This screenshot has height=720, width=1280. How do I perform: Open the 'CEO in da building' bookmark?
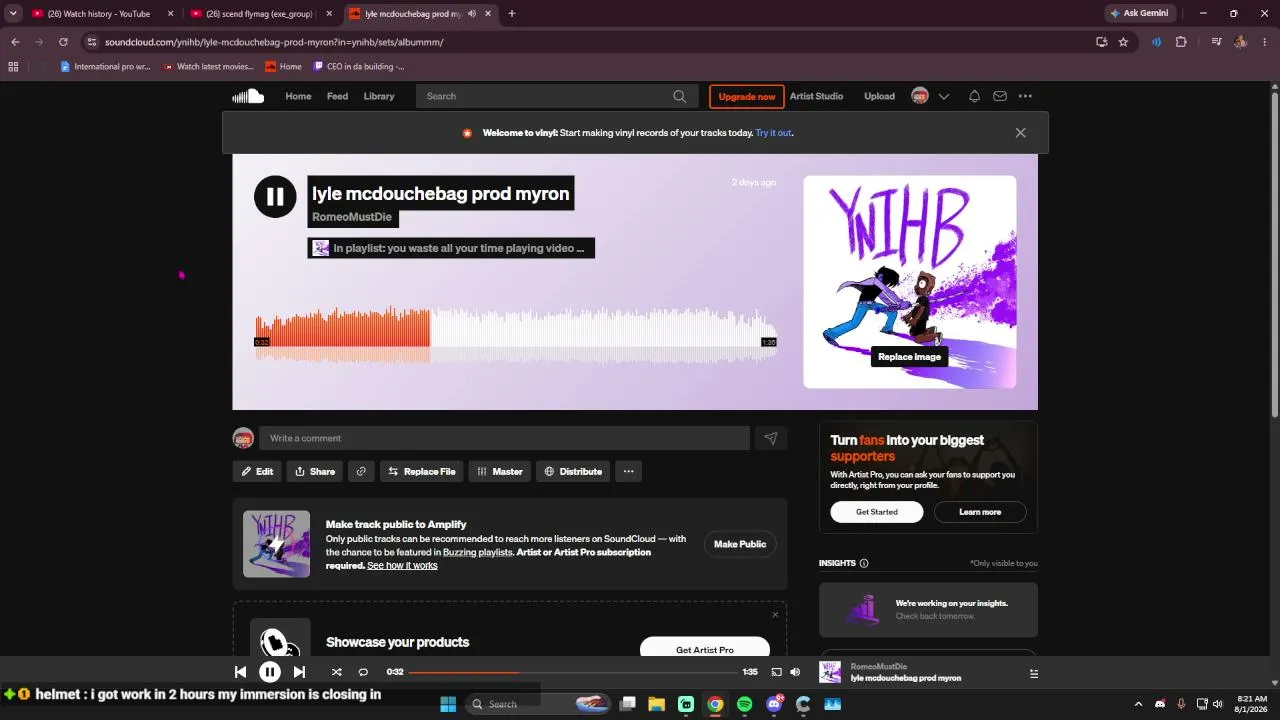tap(359, 67)
